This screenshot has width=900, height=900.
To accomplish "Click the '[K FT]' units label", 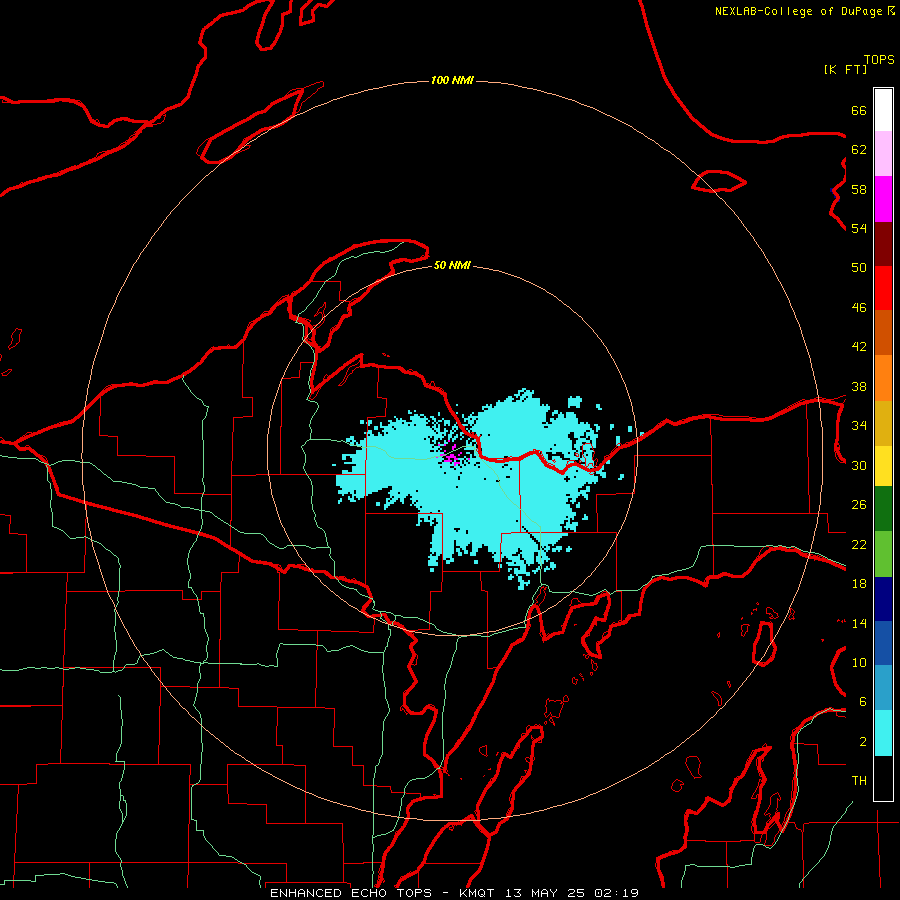I will pyautogui.click(x=845, y=69).
